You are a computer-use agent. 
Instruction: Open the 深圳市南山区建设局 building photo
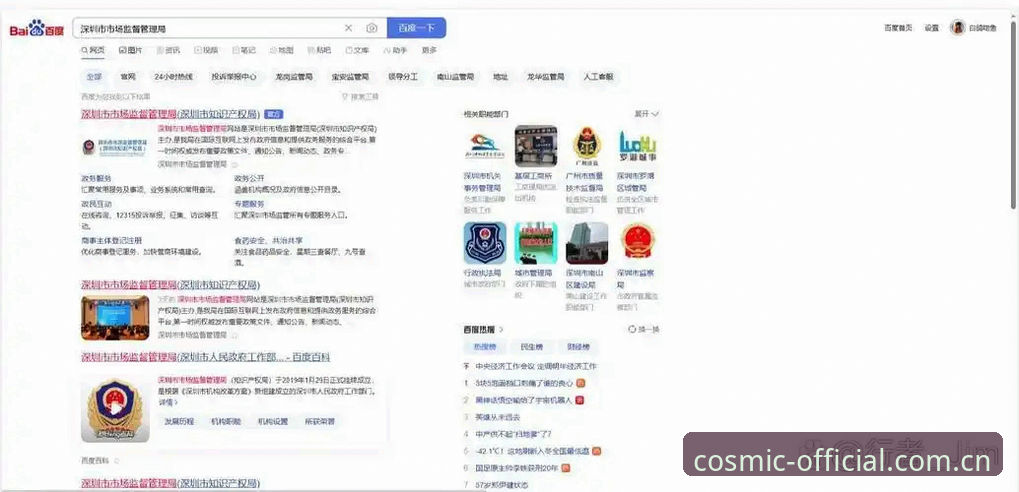[x=587, y=243]
